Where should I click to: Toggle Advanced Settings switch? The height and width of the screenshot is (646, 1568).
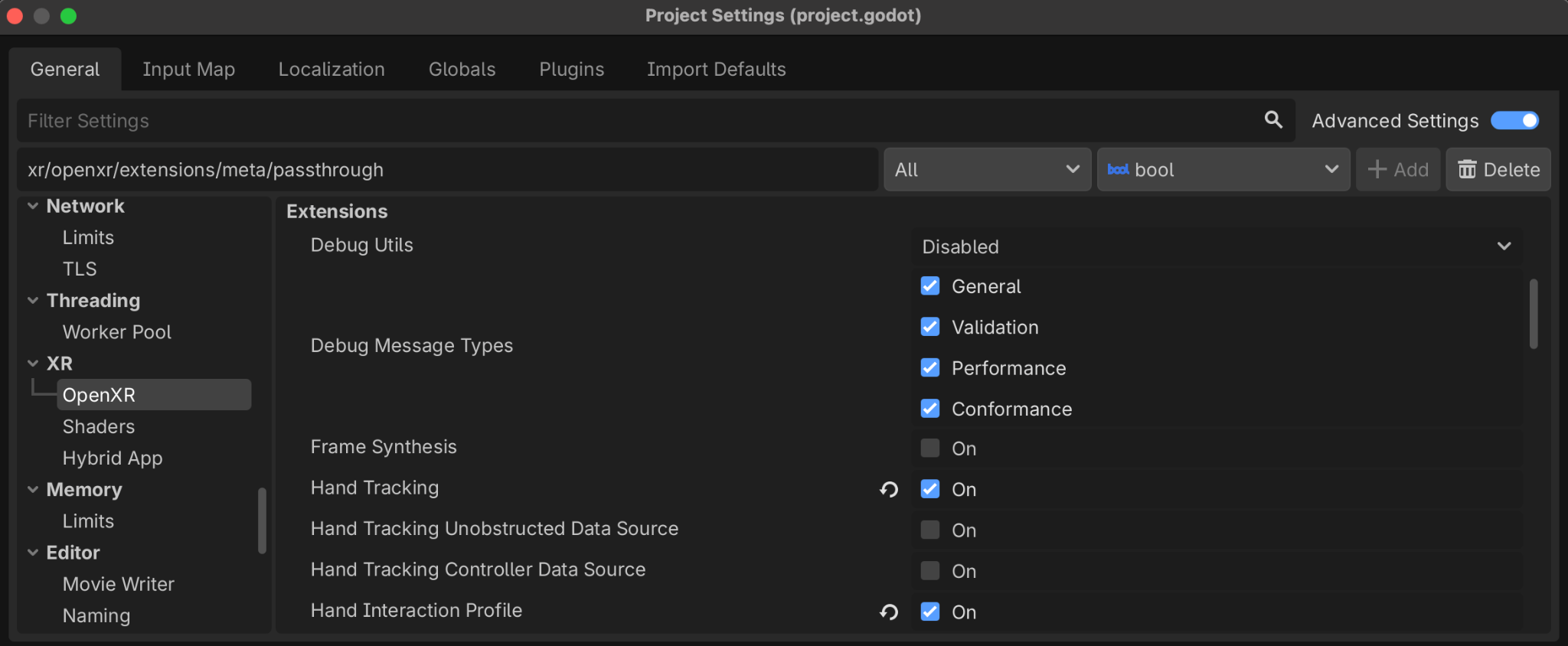click(1514, 120)
